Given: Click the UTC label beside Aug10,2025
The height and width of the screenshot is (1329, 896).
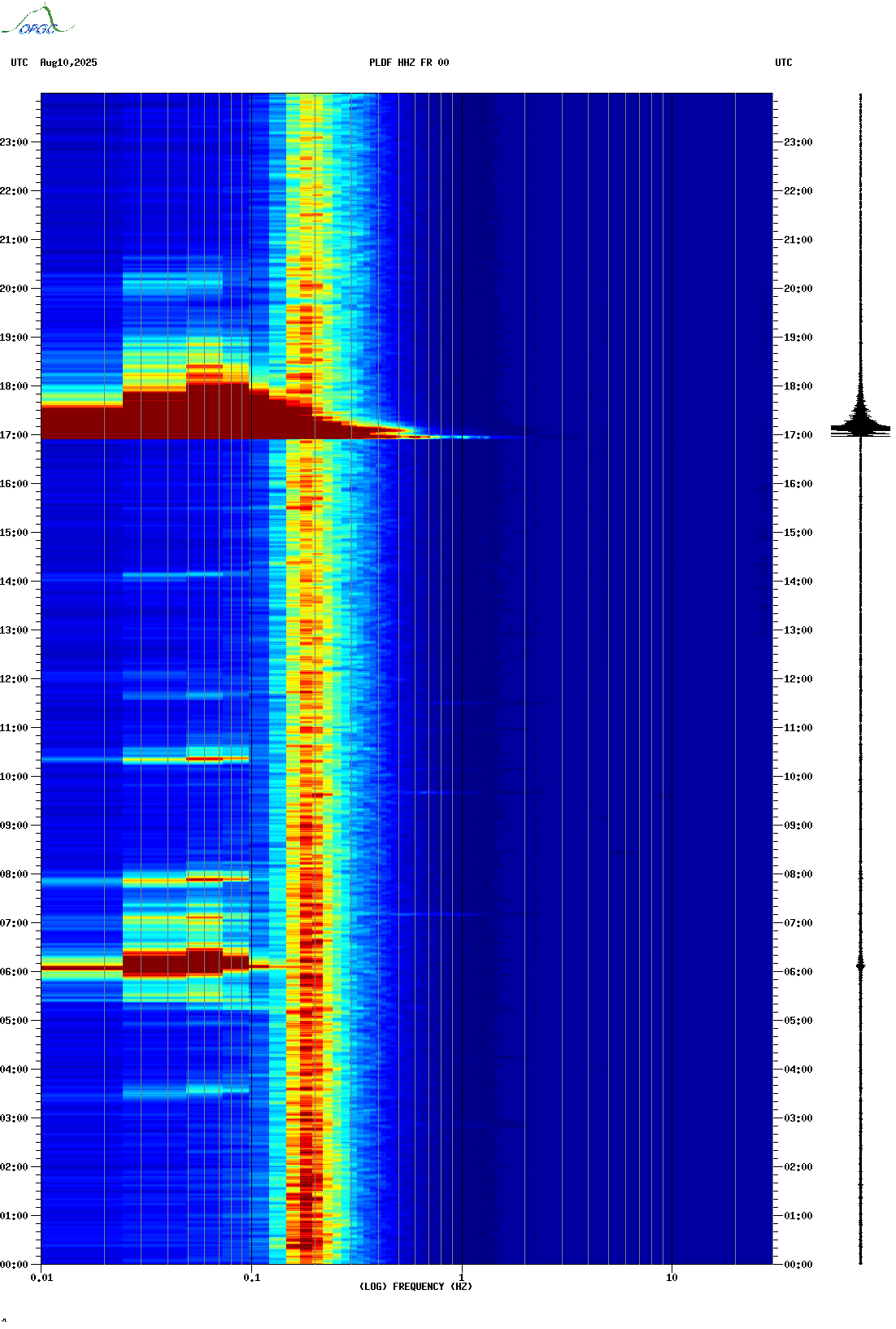Looking at the screenshot, I should pos(20,63).
